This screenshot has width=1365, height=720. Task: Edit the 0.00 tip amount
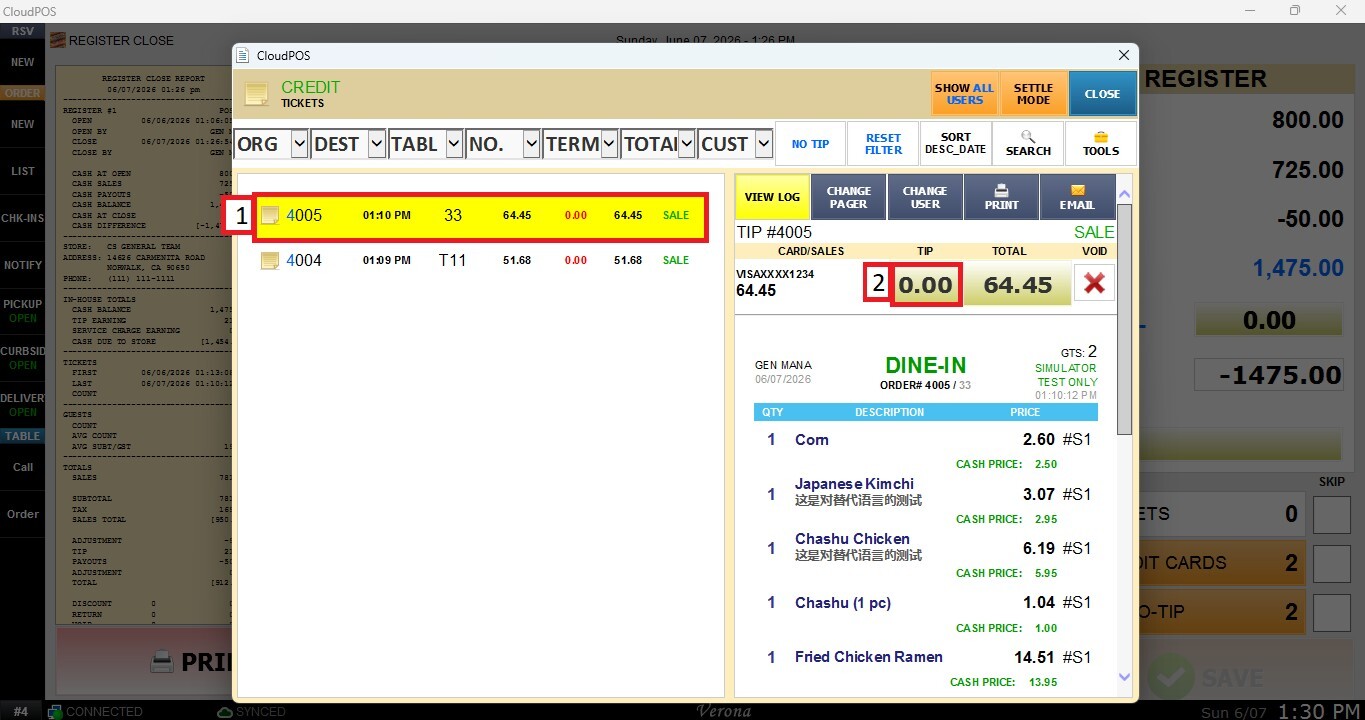925,284
